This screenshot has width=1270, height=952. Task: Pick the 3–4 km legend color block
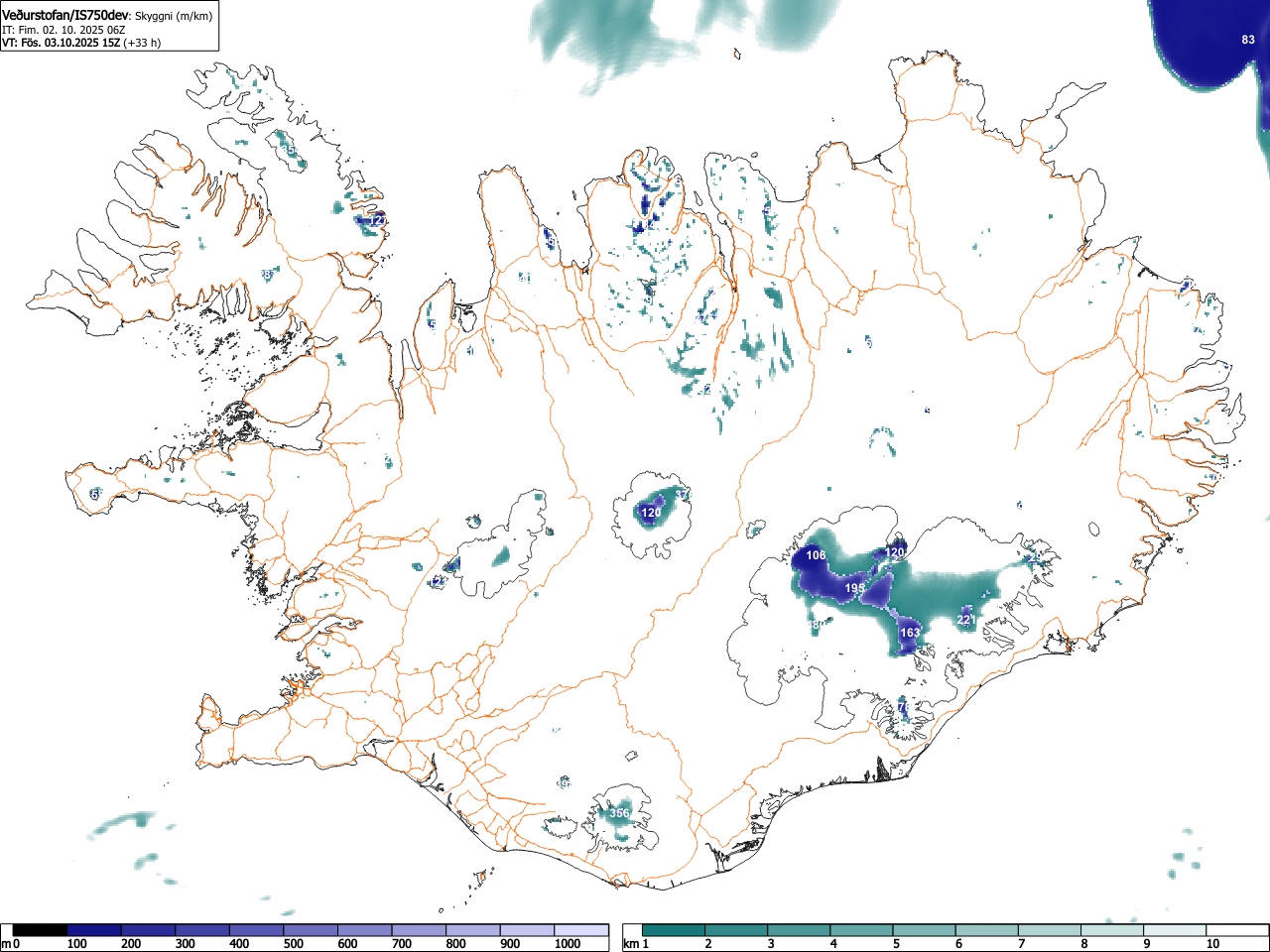pos(800,930)
